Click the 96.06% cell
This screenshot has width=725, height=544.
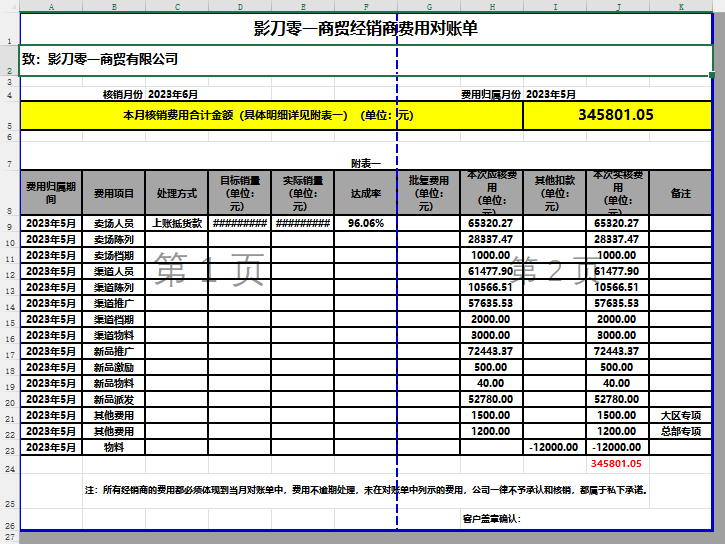point(366,224)
